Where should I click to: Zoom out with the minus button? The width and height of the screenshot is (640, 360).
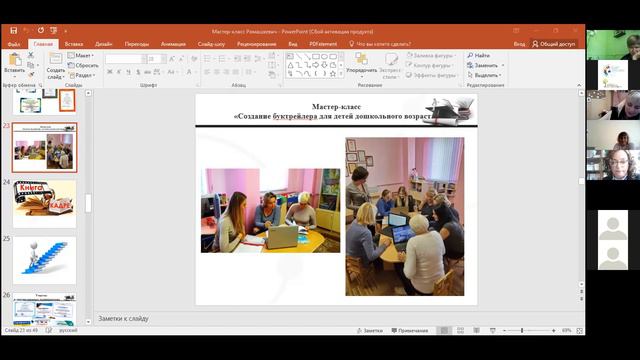[504, 331]
